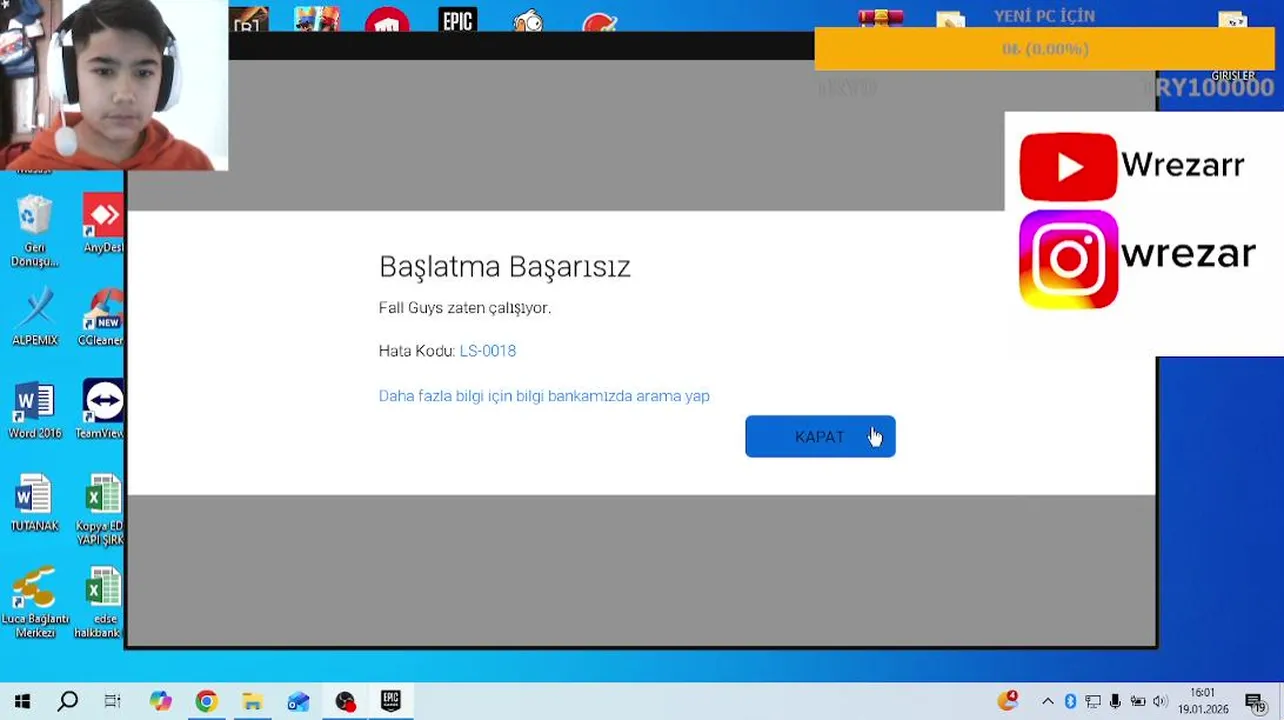Show hidden system tray icons

[1047, 701]
